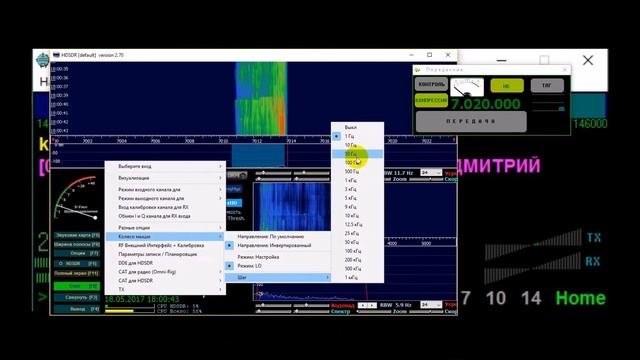Expand Режим выходного канала submenu
The image size is (640, 360).
click(165, 198)
